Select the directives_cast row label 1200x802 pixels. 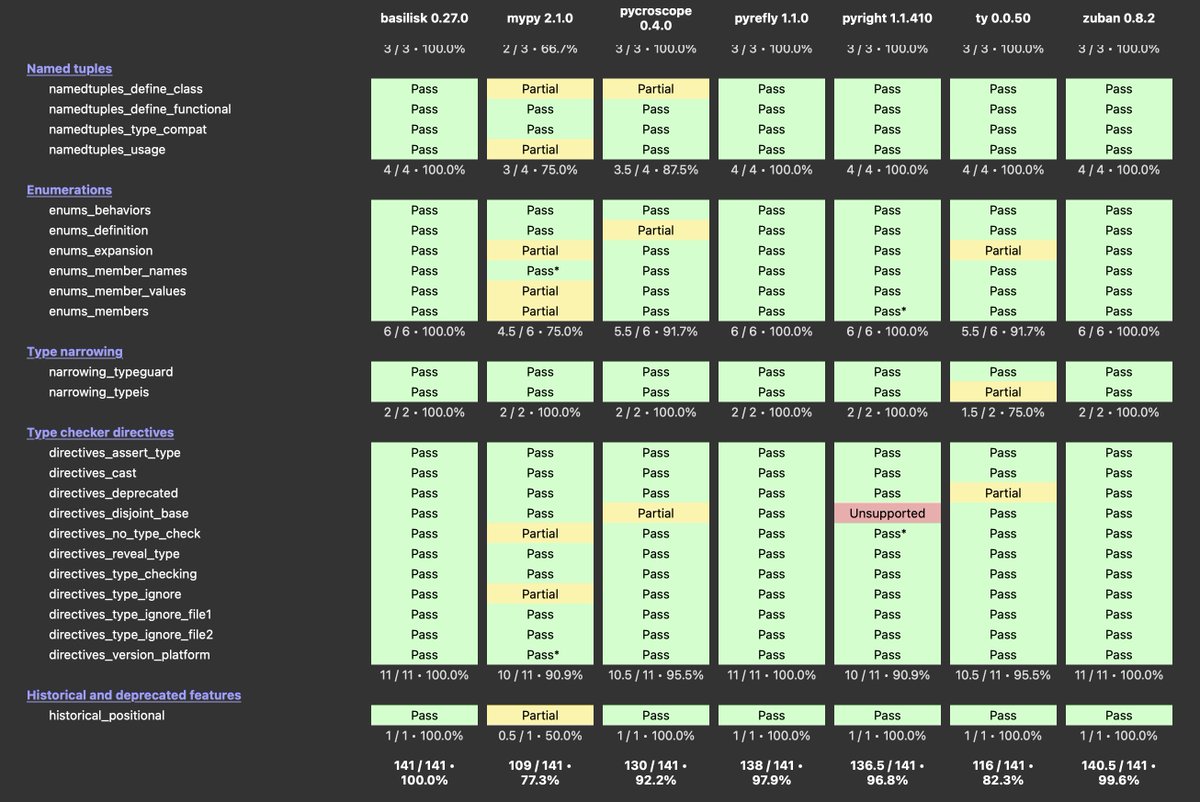click(x=92, y=473)
